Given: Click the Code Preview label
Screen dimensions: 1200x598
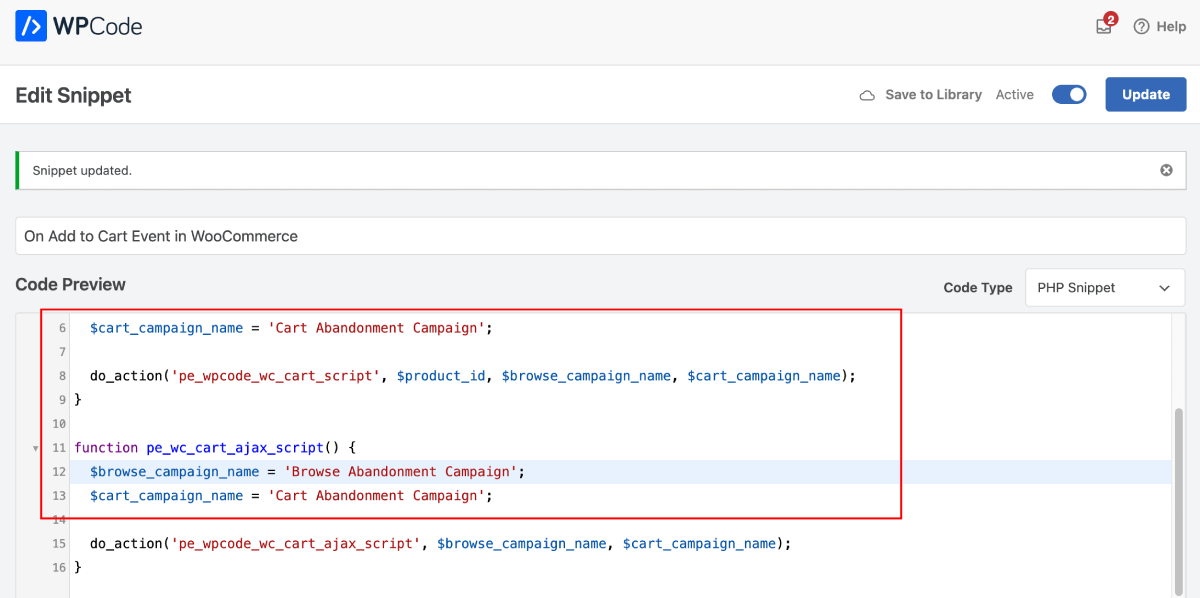Looking at the screenshot, I should [70, 284].
